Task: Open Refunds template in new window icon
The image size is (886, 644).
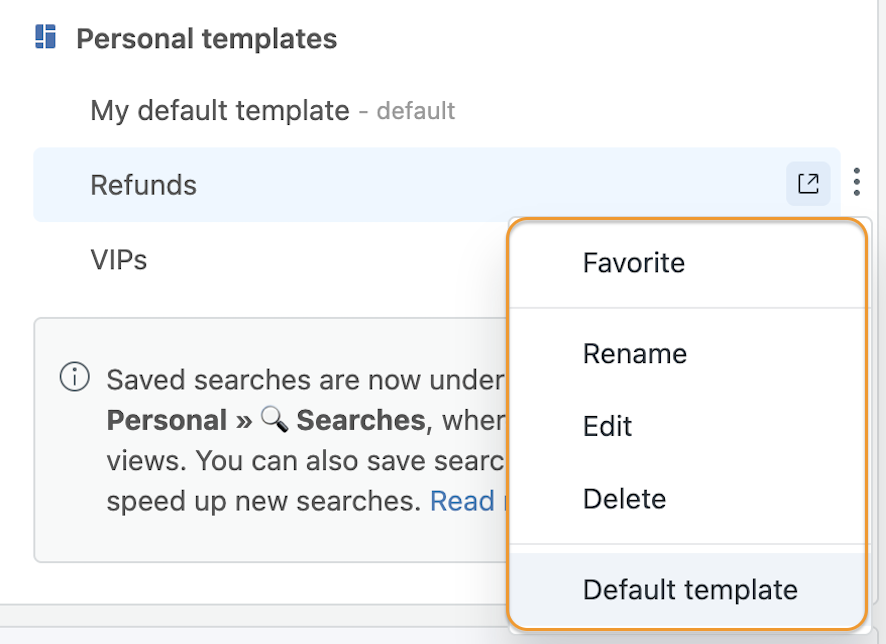Action: [808, 184]
